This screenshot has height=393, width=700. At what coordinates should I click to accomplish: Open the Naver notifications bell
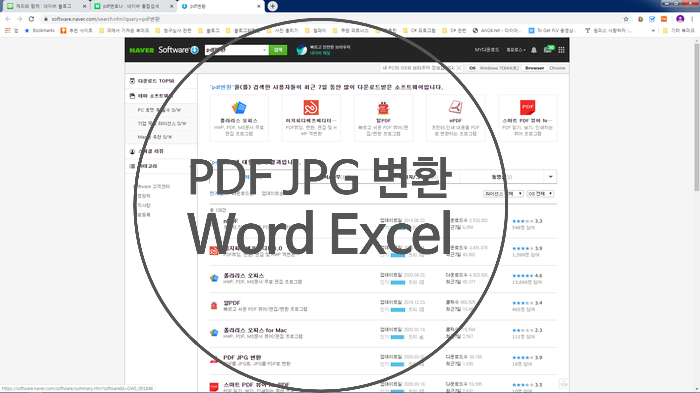pos(534,50)
